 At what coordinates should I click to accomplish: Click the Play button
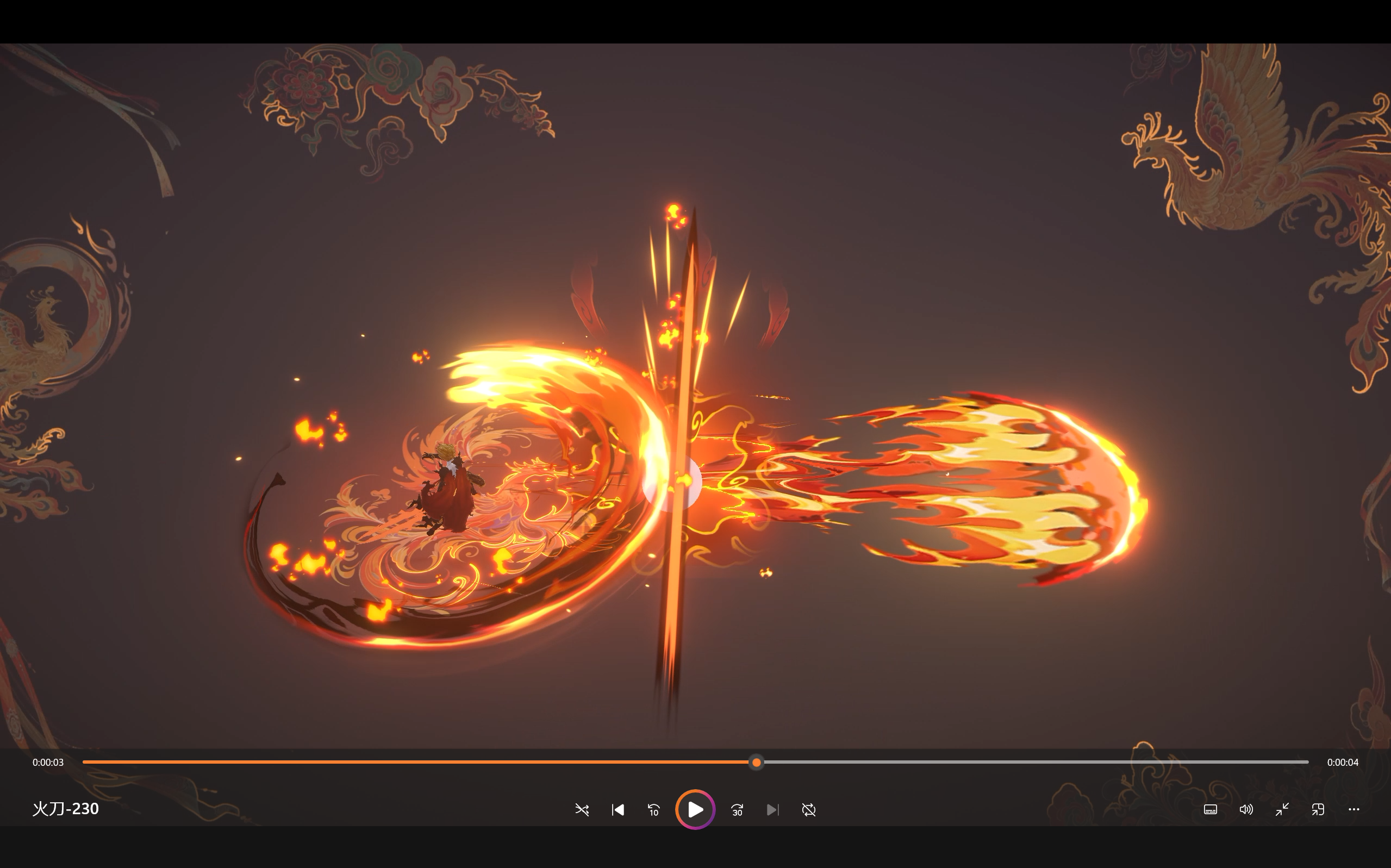(695, 809)
